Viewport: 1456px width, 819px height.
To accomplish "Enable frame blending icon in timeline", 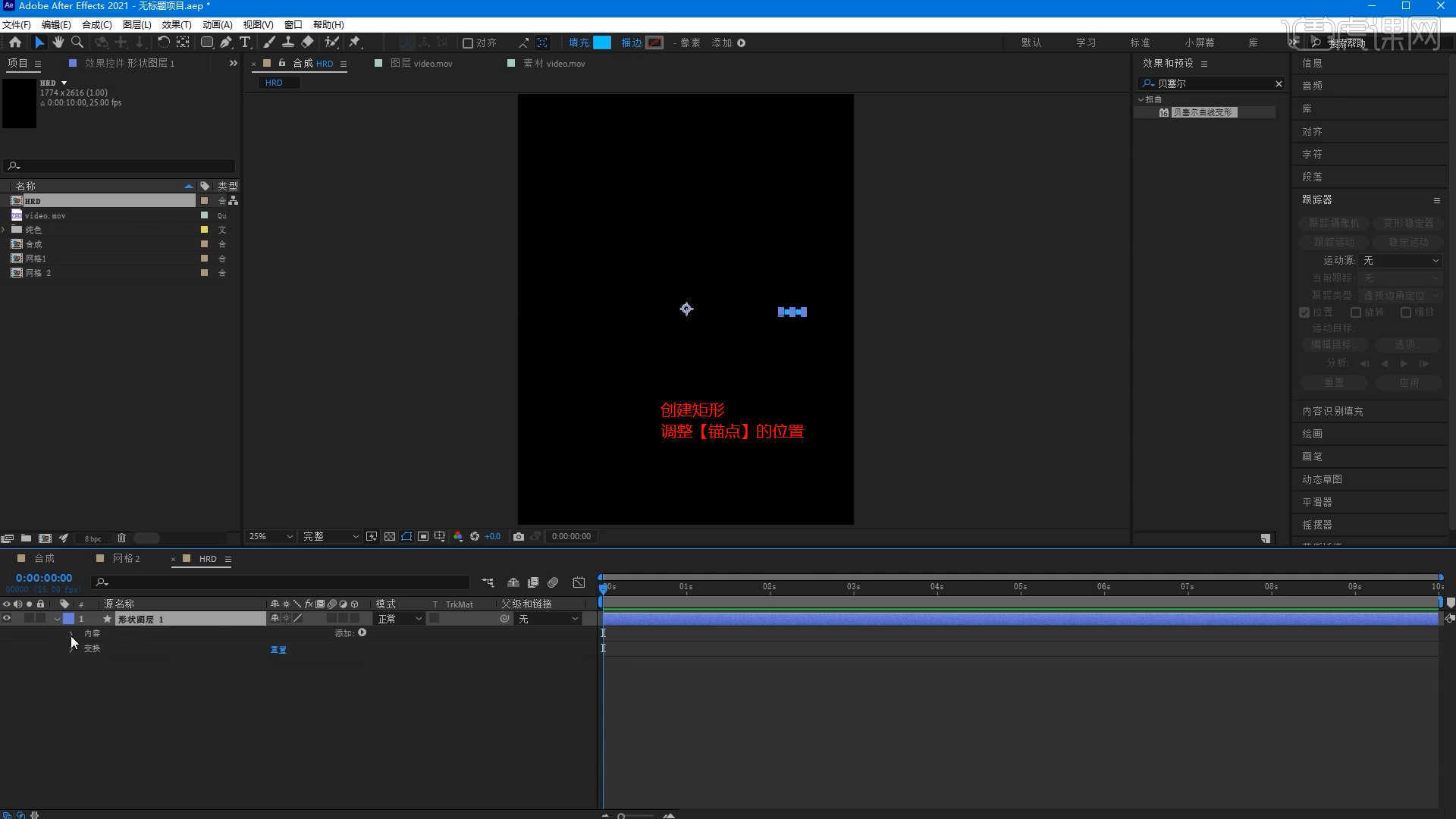I will [x=533, y=582].
